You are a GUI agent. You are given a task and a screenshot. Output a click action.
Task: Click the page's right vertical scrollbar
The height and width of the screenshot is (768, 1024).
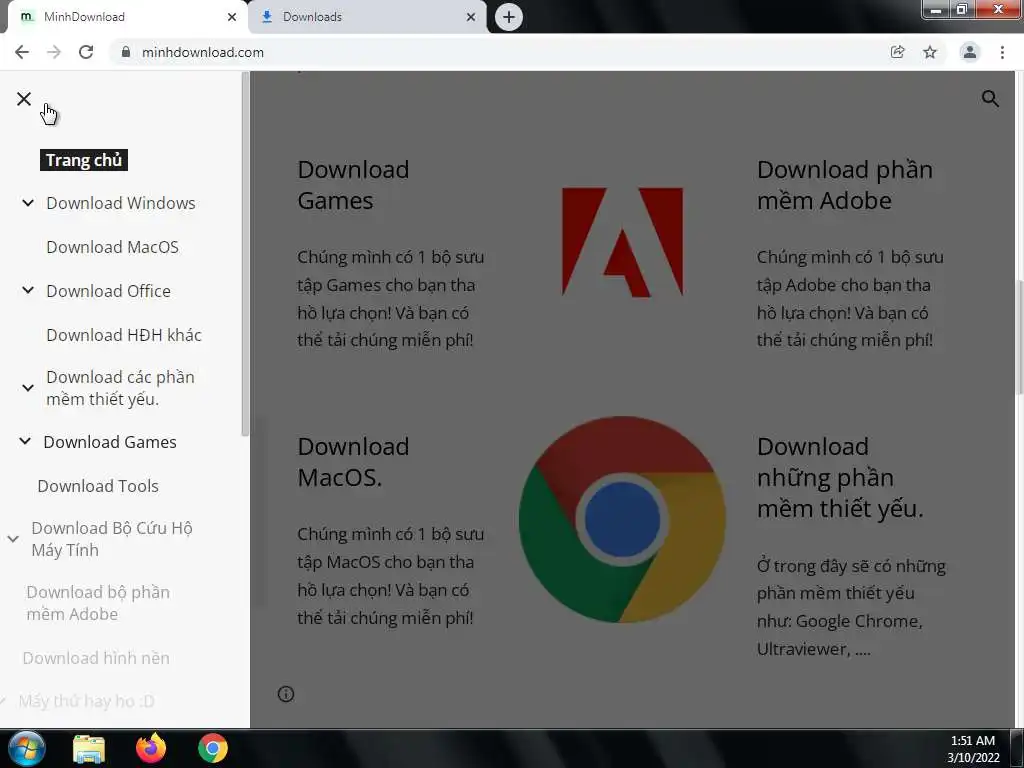1019,336
